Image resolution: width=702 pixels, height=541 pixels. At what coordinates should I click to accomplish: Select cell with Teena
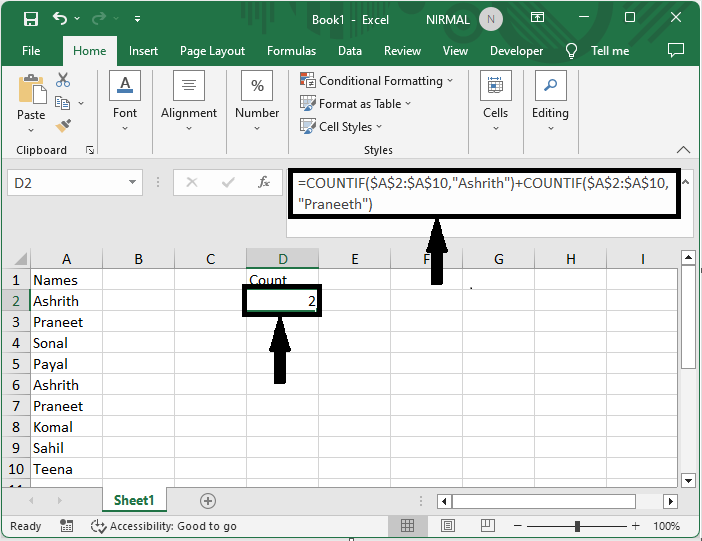[66, 469]
